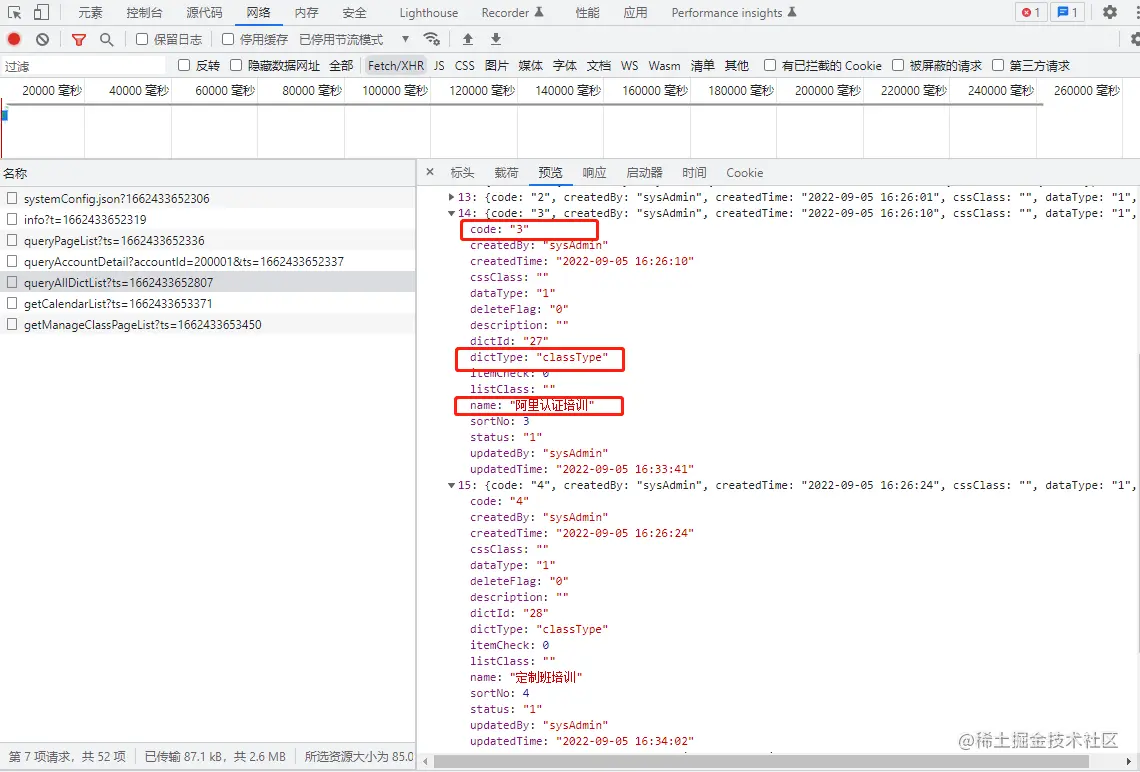
Task: Filter requests by Wasm
Action: coord(665,65)
